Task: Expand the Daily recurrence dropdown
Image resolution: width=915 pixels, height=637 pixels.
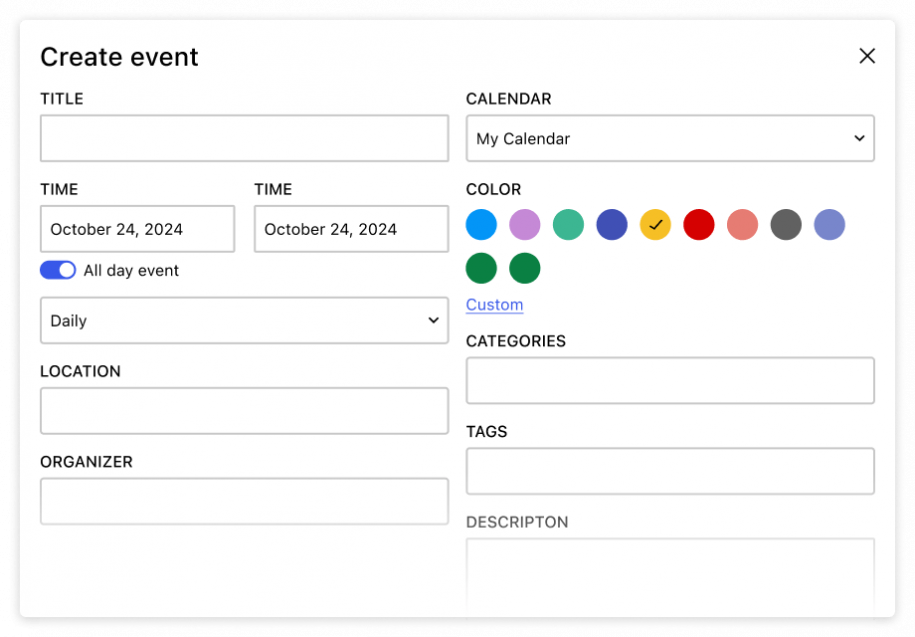Action: (x=244, y=321)
